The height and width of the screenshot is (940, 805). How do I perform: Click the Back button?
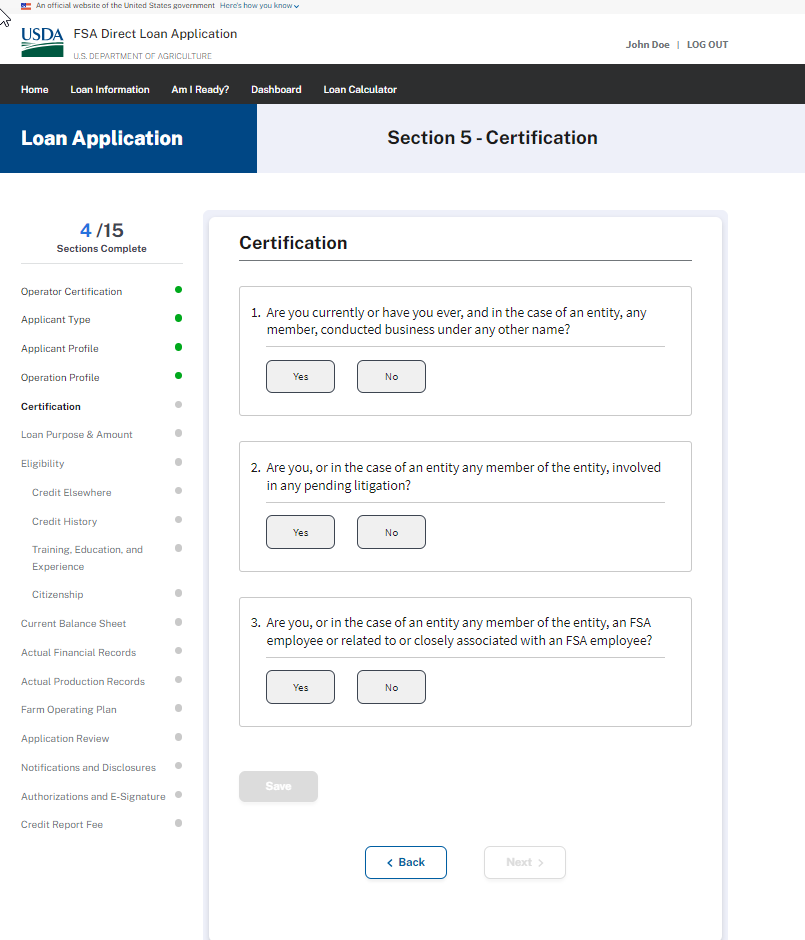pyautogui.click(x=405, y=862)
